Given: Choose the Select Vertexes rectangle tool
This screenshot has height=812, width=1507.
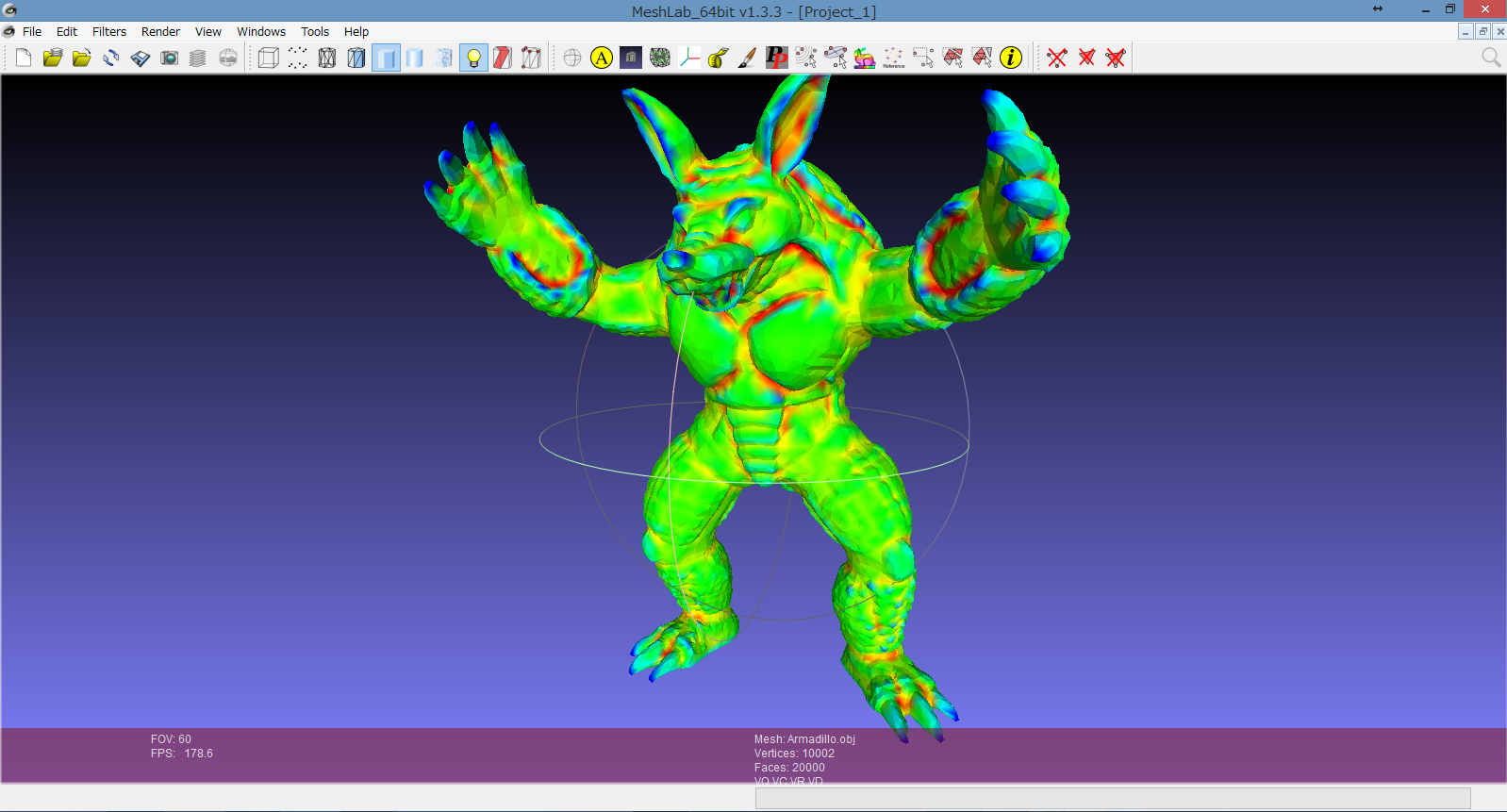Looking at the screenshot, I should coord(923,58).
